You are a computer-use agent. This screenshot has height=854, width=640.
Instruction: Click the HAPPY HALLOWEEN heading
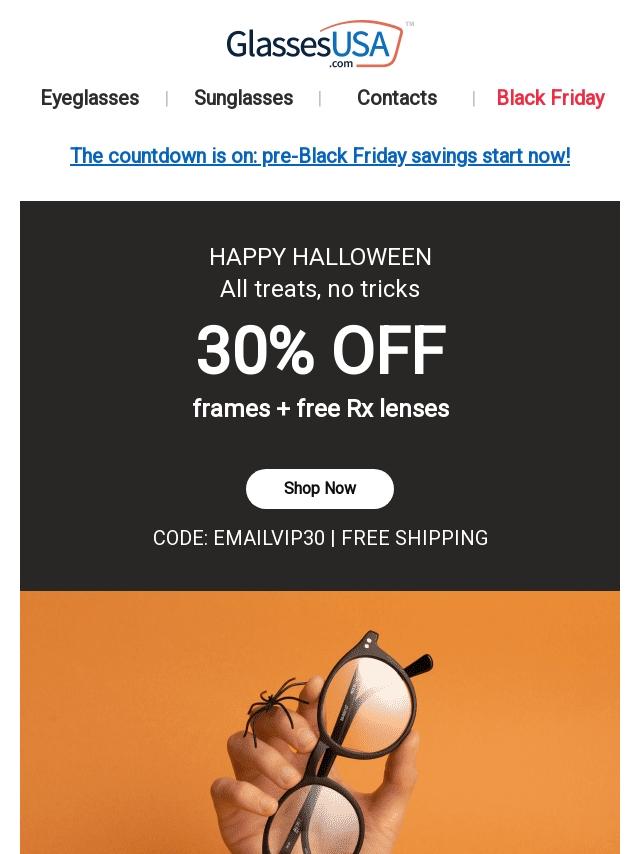click(x=320, y=257)
